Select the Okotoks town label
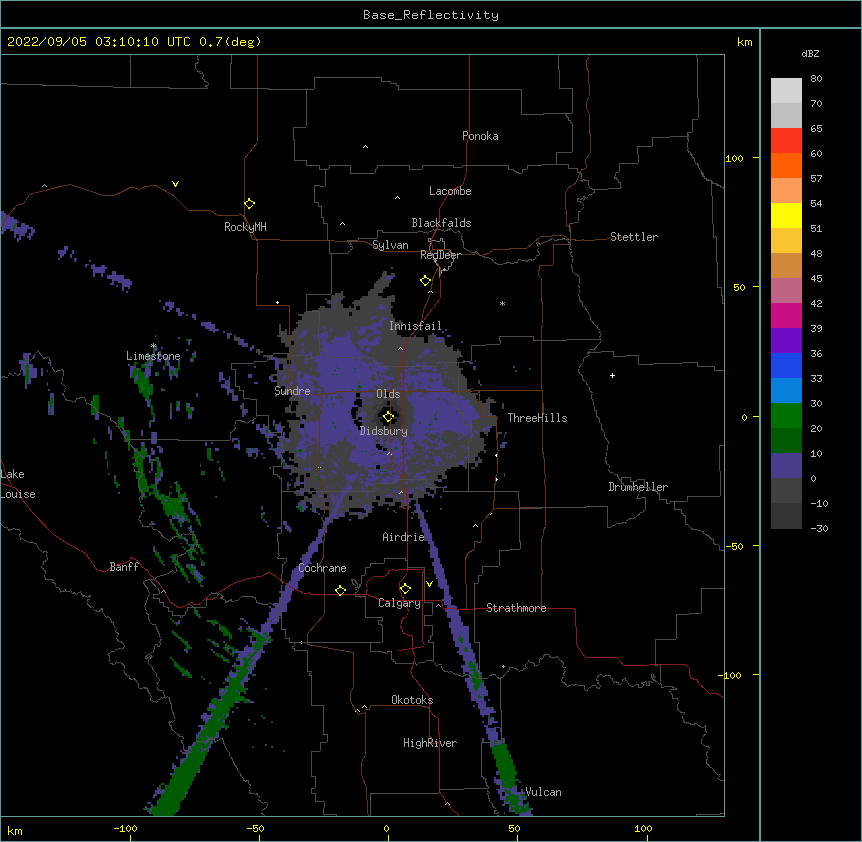The image size is (862, 842). (x=412, y=700)
